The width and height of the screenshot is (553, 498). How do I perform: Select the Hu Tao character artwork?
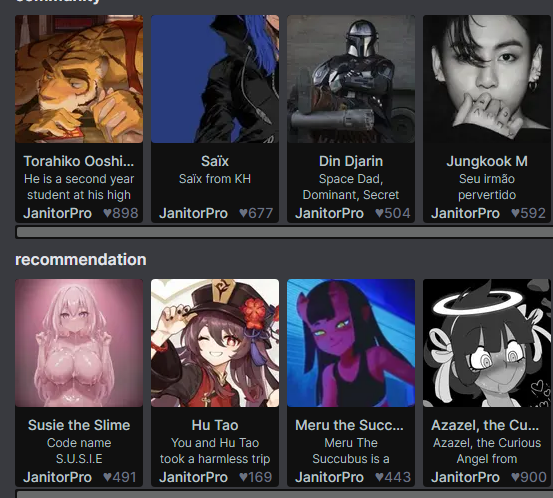215,343
